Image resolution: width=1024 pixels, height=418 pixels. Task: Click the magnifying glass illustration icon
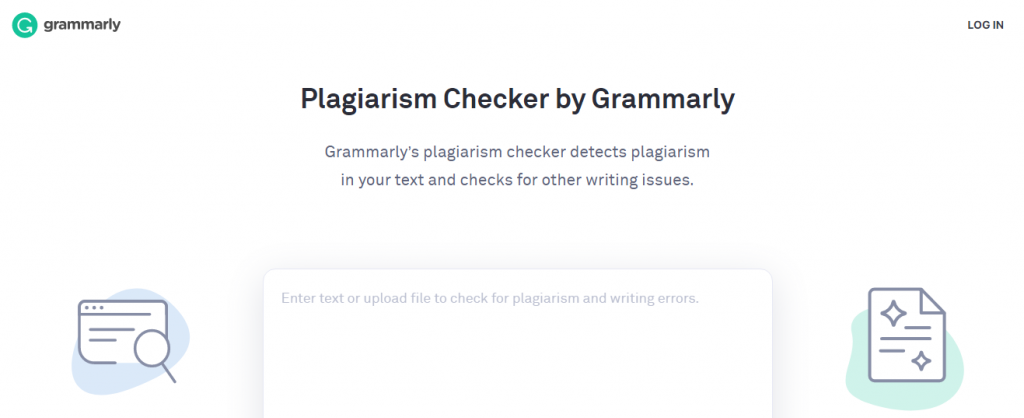[x=155, y=355]
